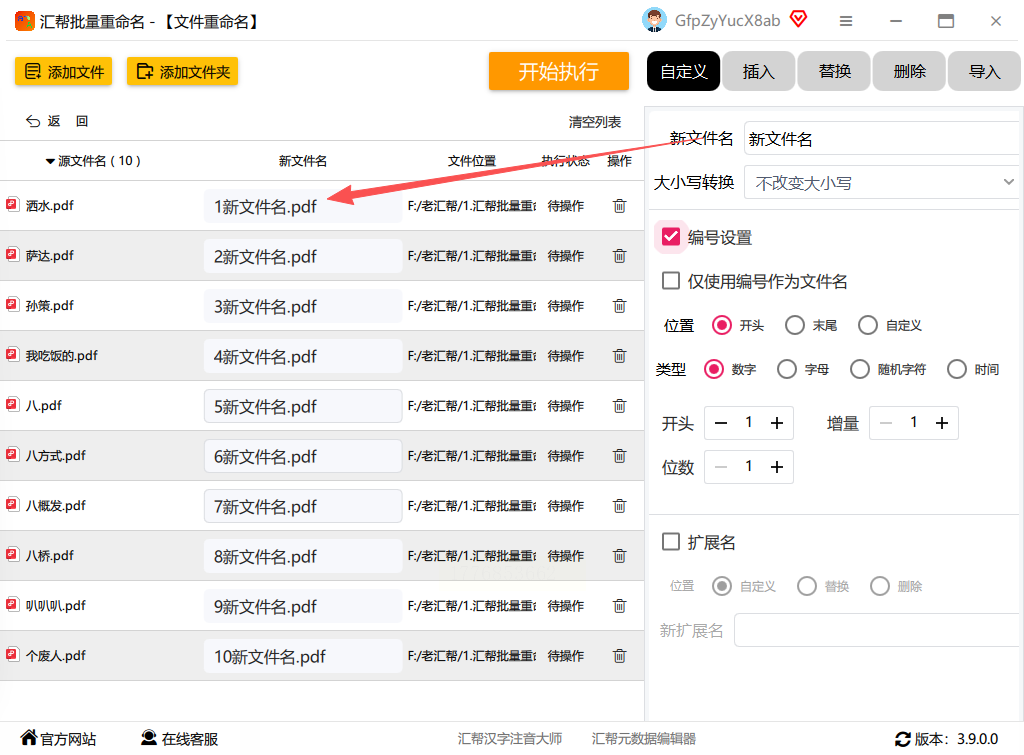Screen dimensions: 1024x755
Task: Click the 开始执行 button
Action: click(558, 71)
